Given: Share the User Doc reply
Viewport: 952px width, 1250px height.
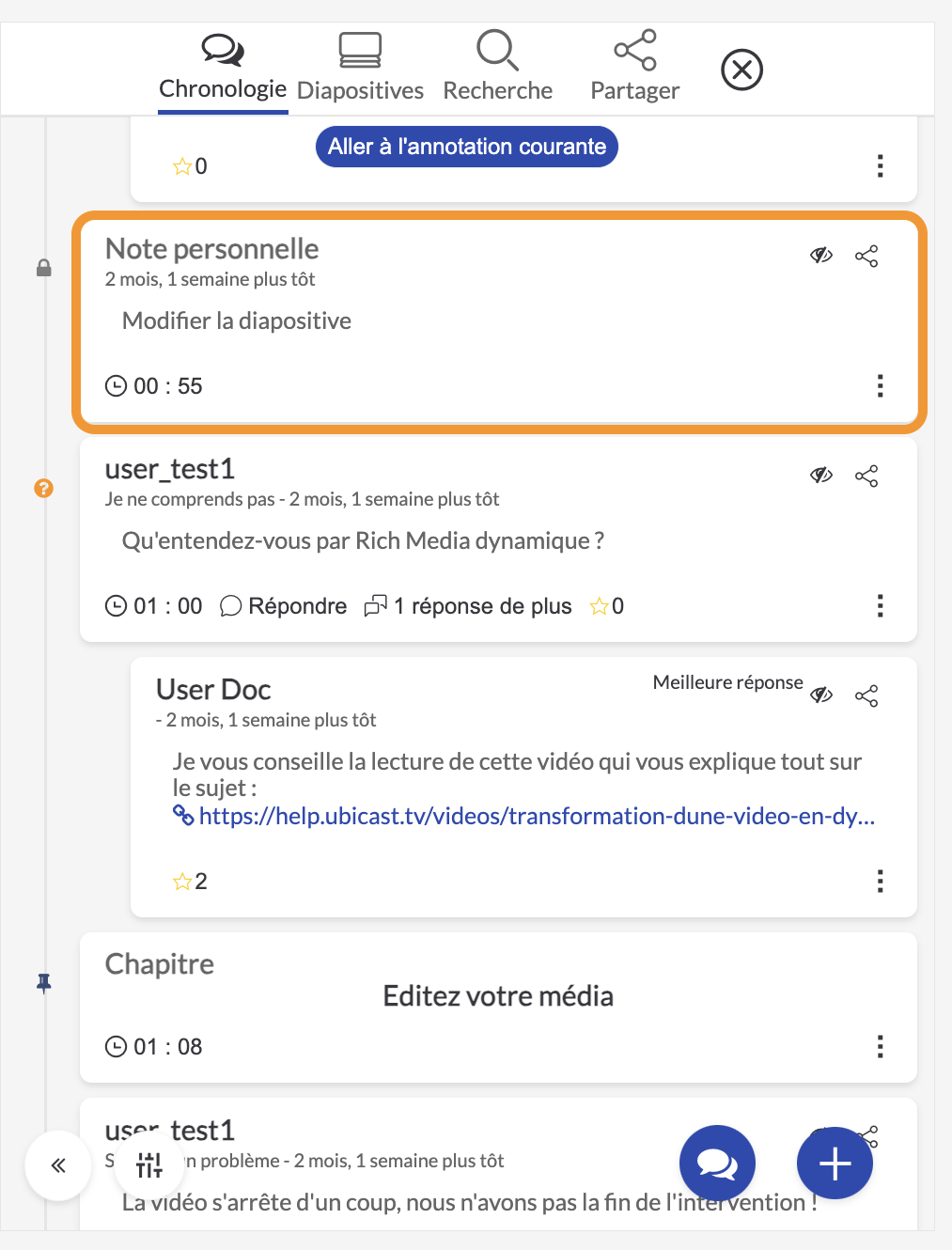Looking at the screenshot, I should pos(866,695).
